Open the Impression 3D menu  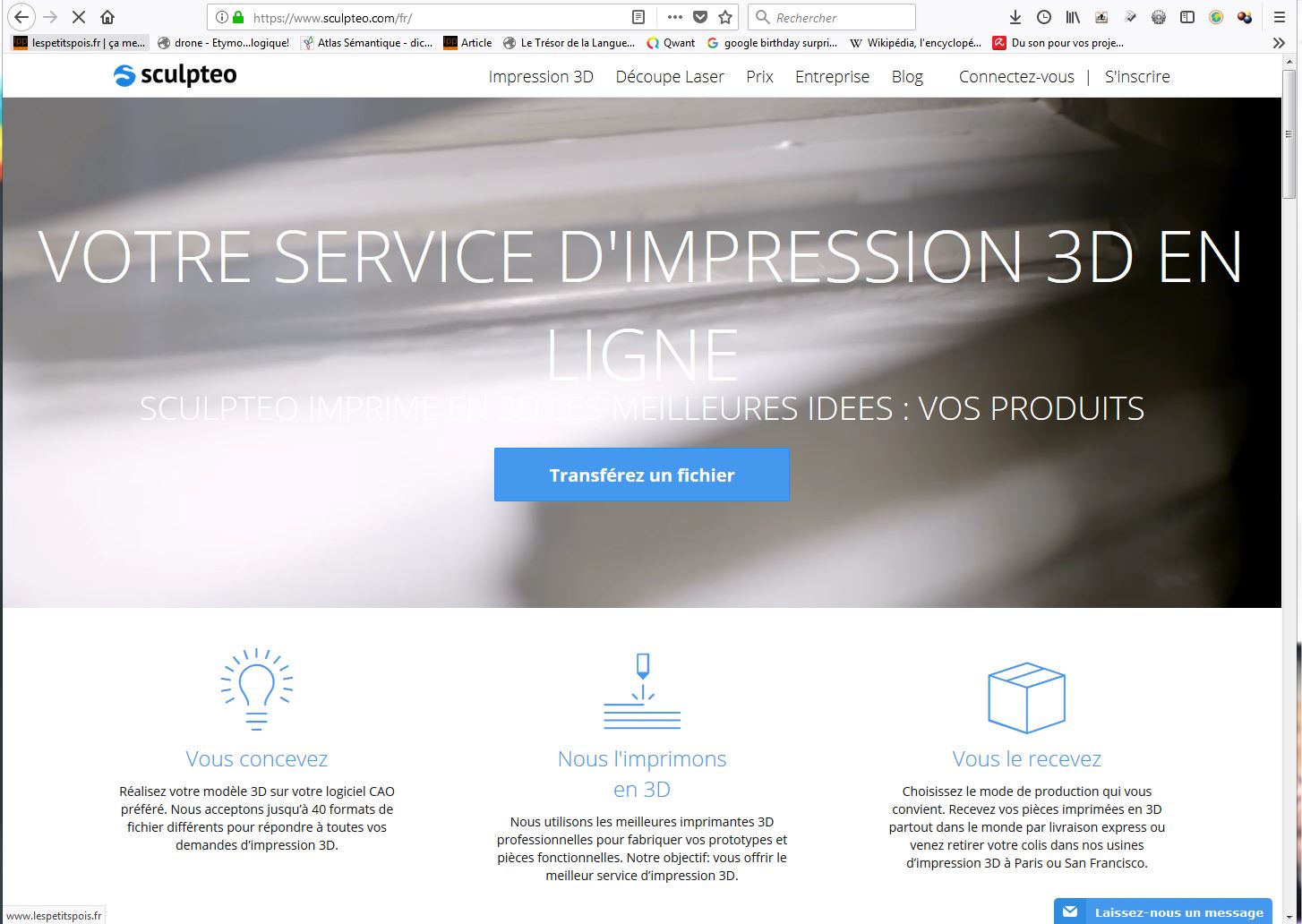pyautogui.click(x=541, y=77)
